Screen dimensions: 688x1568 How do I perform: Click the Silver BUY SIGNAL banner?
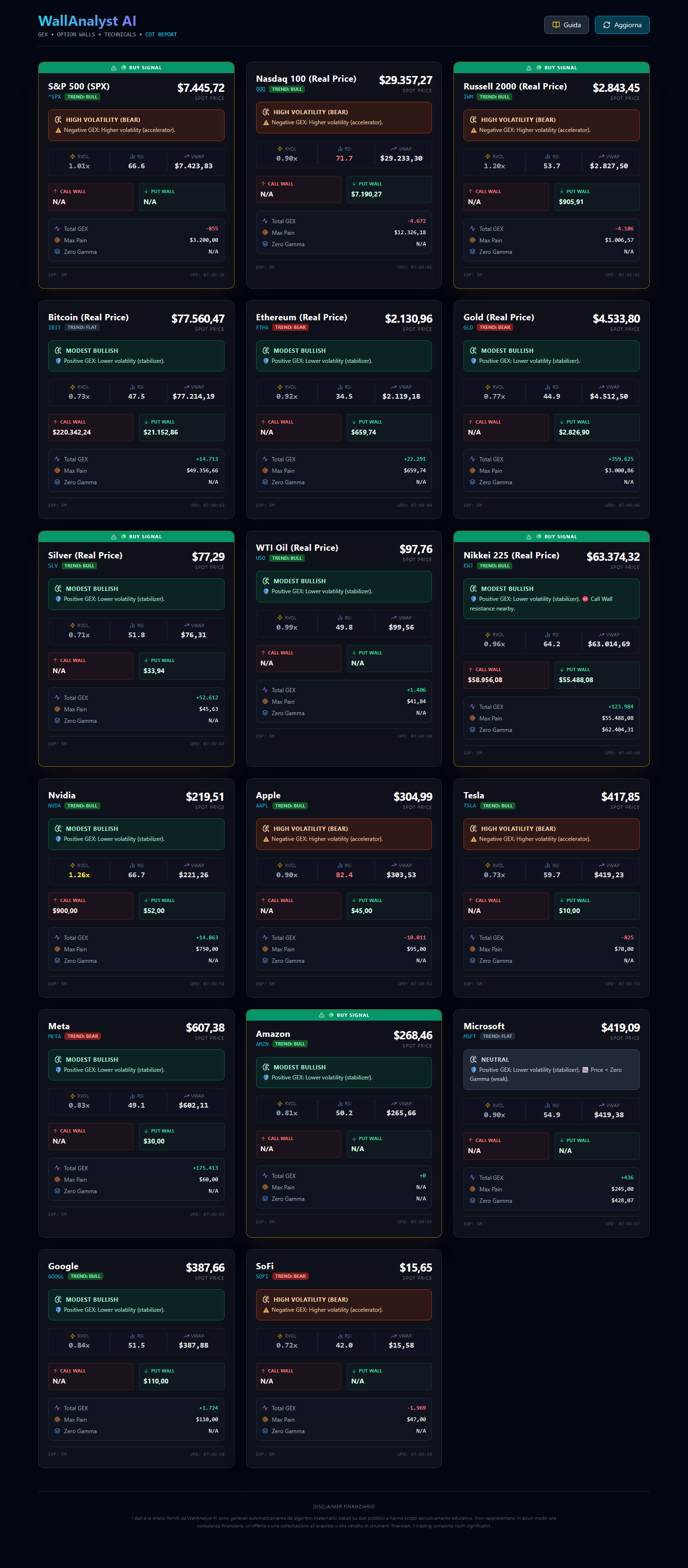click(136, 536)
